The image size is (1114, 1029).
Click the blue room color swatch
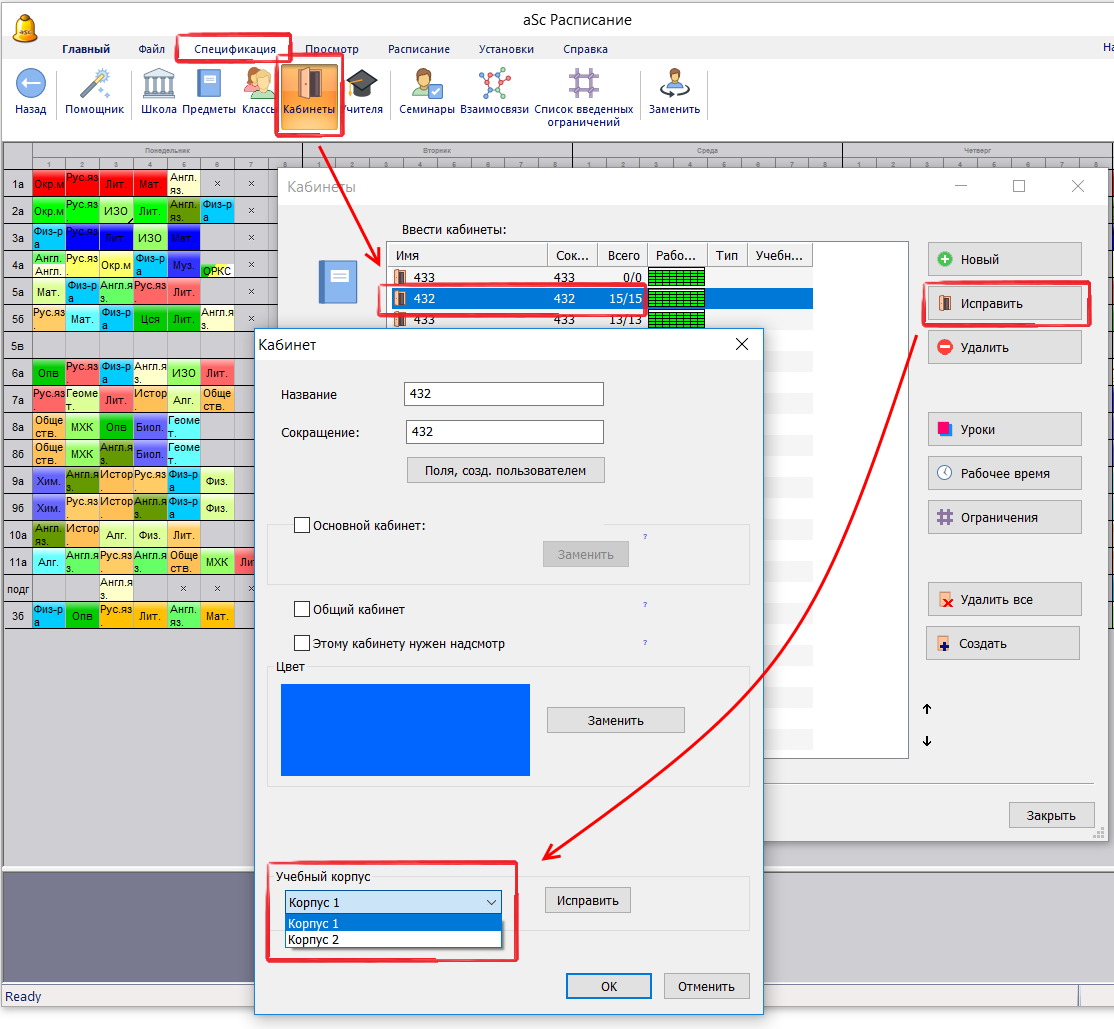(x=405, y=730)
